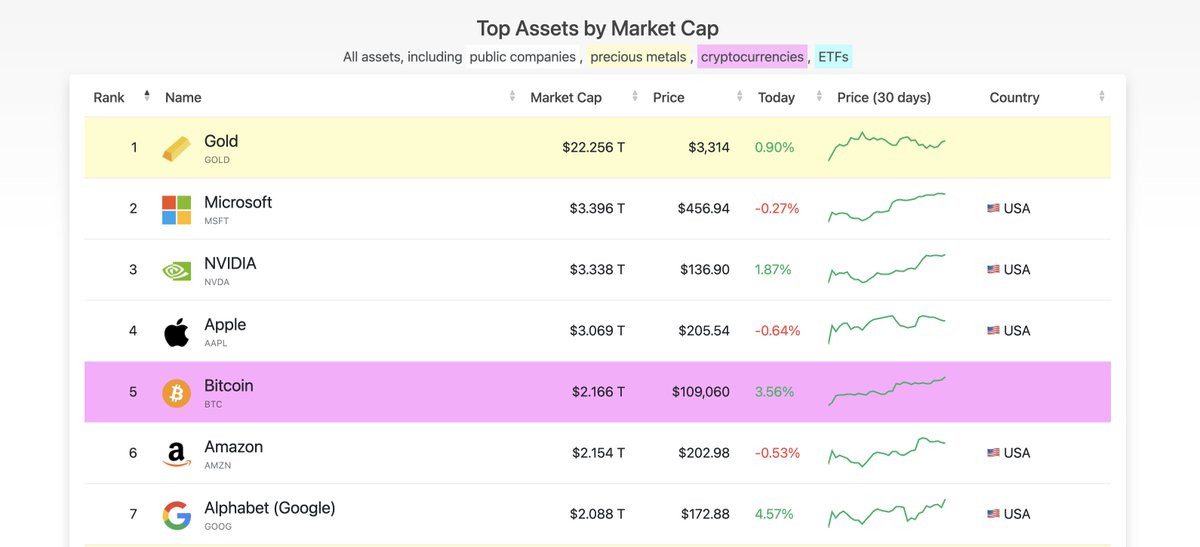The image size is (1200, 547).
Task: Open NVIDIA 30-day price sparkline
Action: point(887,269)
